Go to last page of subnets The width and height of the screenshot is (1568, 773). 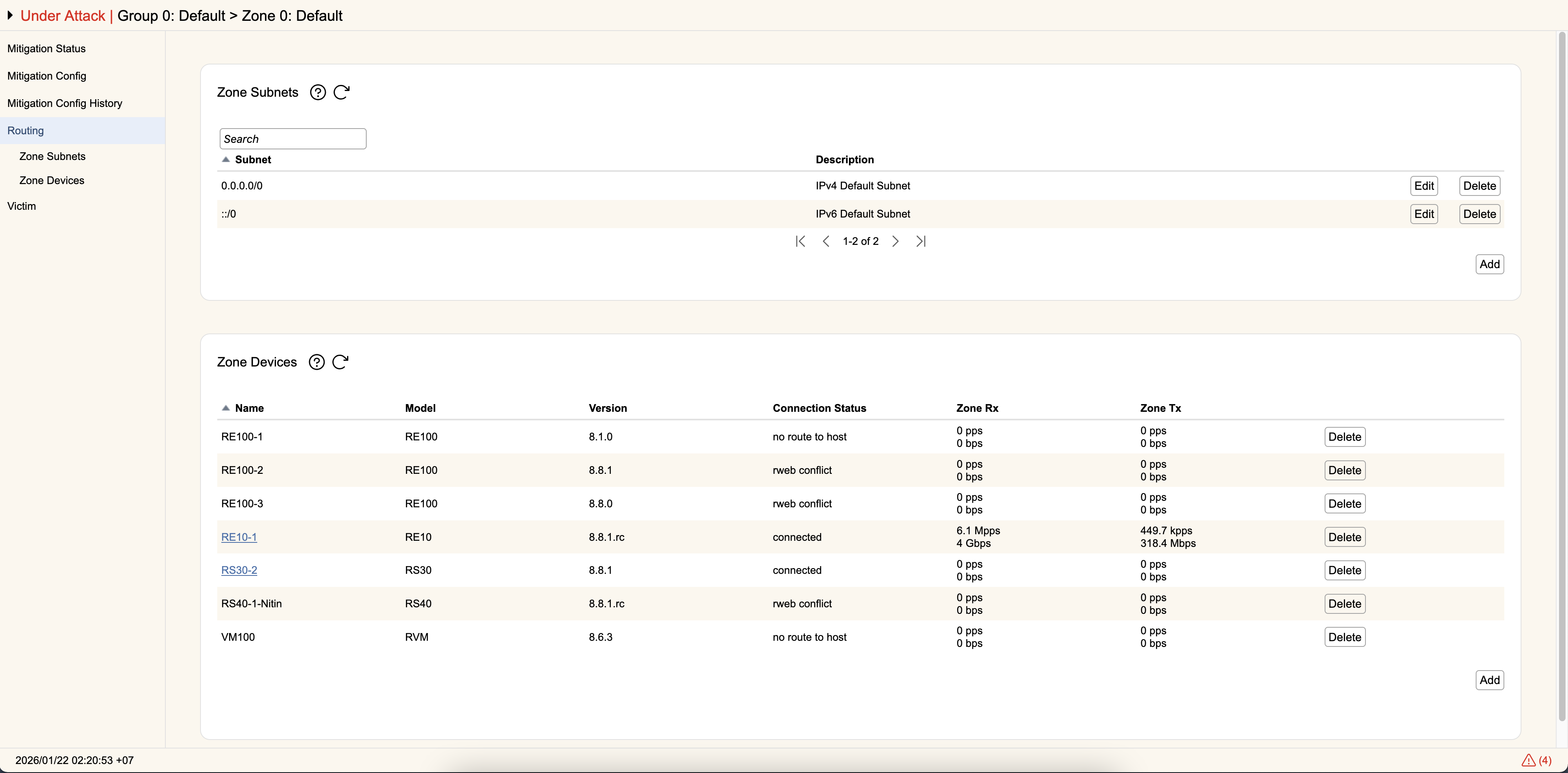tap(921, 242)
